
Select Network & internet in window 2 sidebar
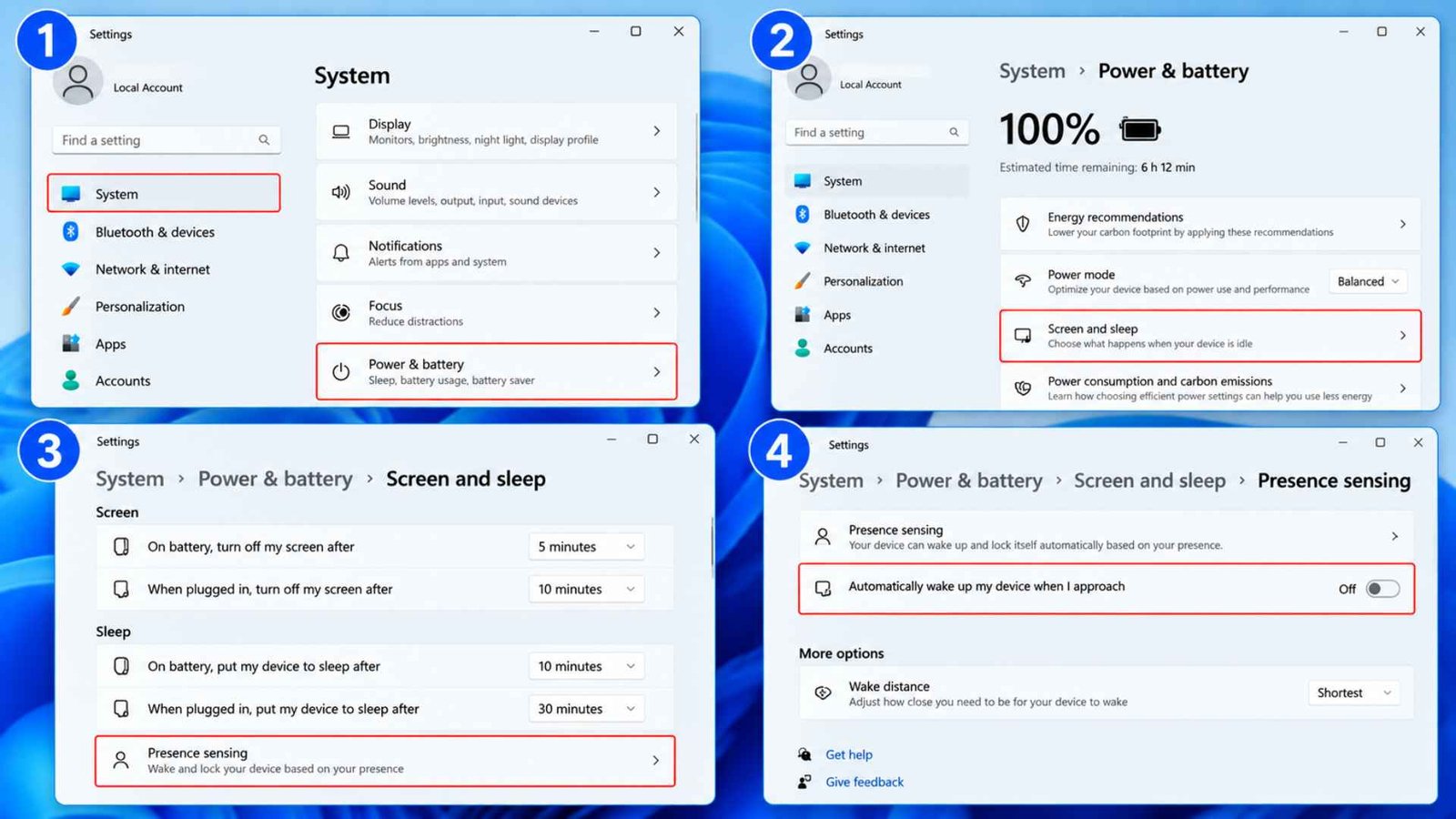click(876, 248)
